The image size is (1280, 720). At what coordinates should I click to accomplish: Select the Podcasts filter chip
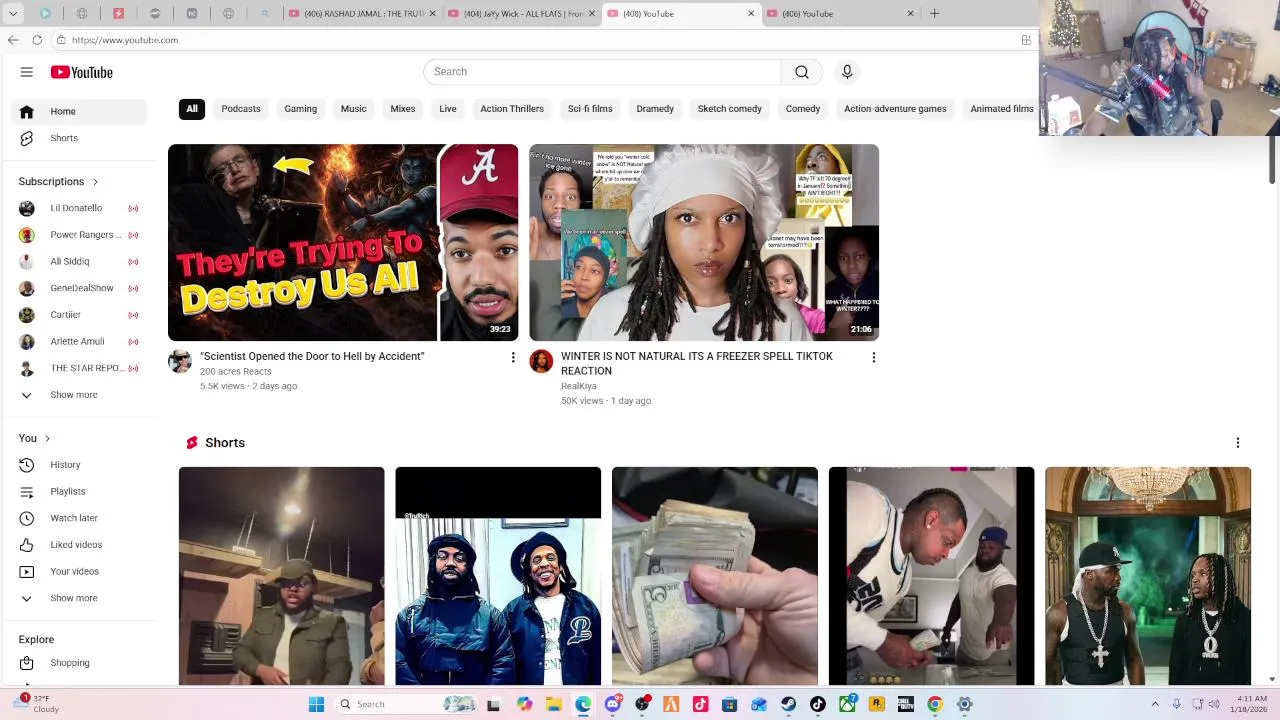(x=241, y=109)
